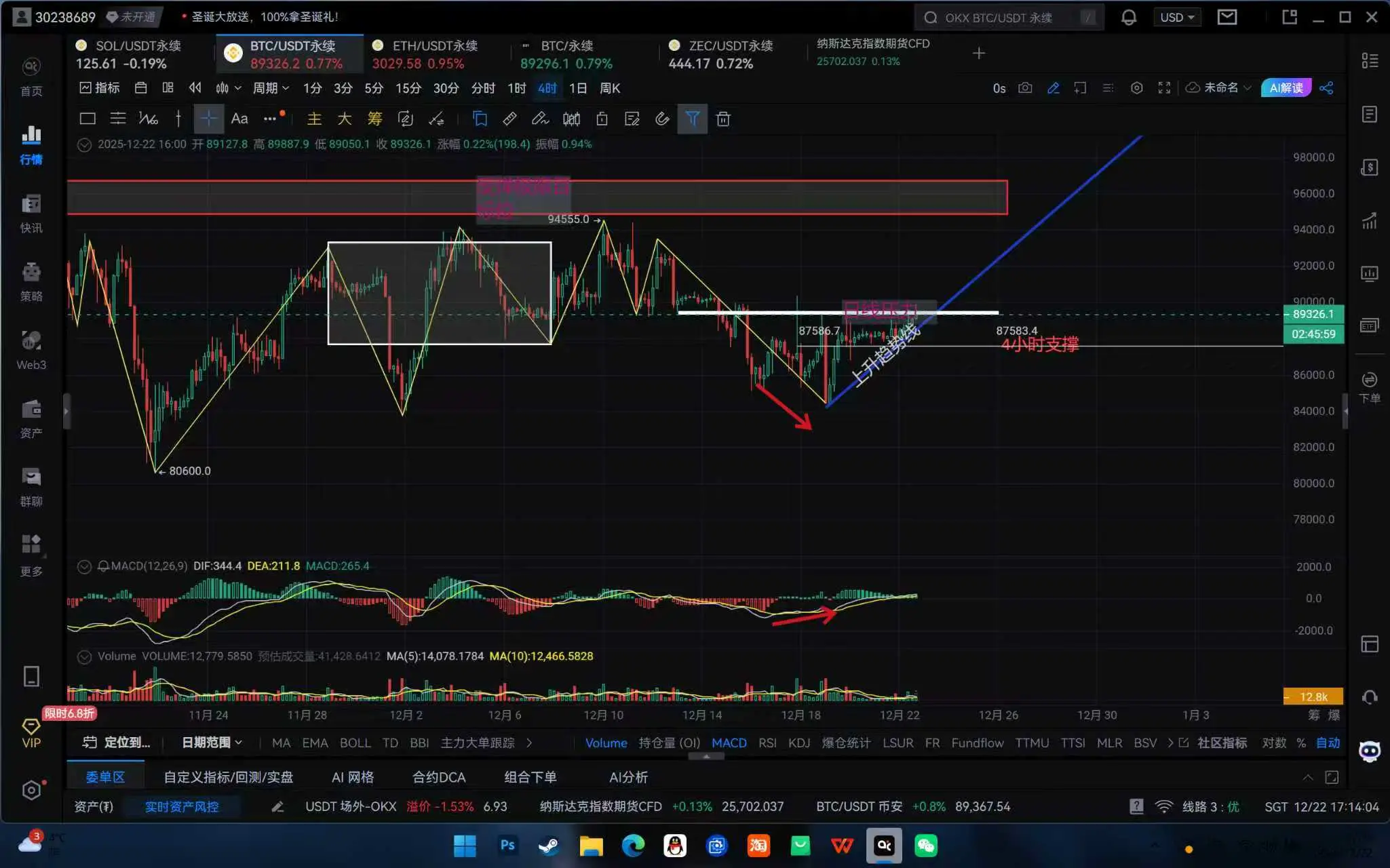Select the Aa text annotation tool
The width and height of the screenshot is (1390, 868).
(239, 119)
